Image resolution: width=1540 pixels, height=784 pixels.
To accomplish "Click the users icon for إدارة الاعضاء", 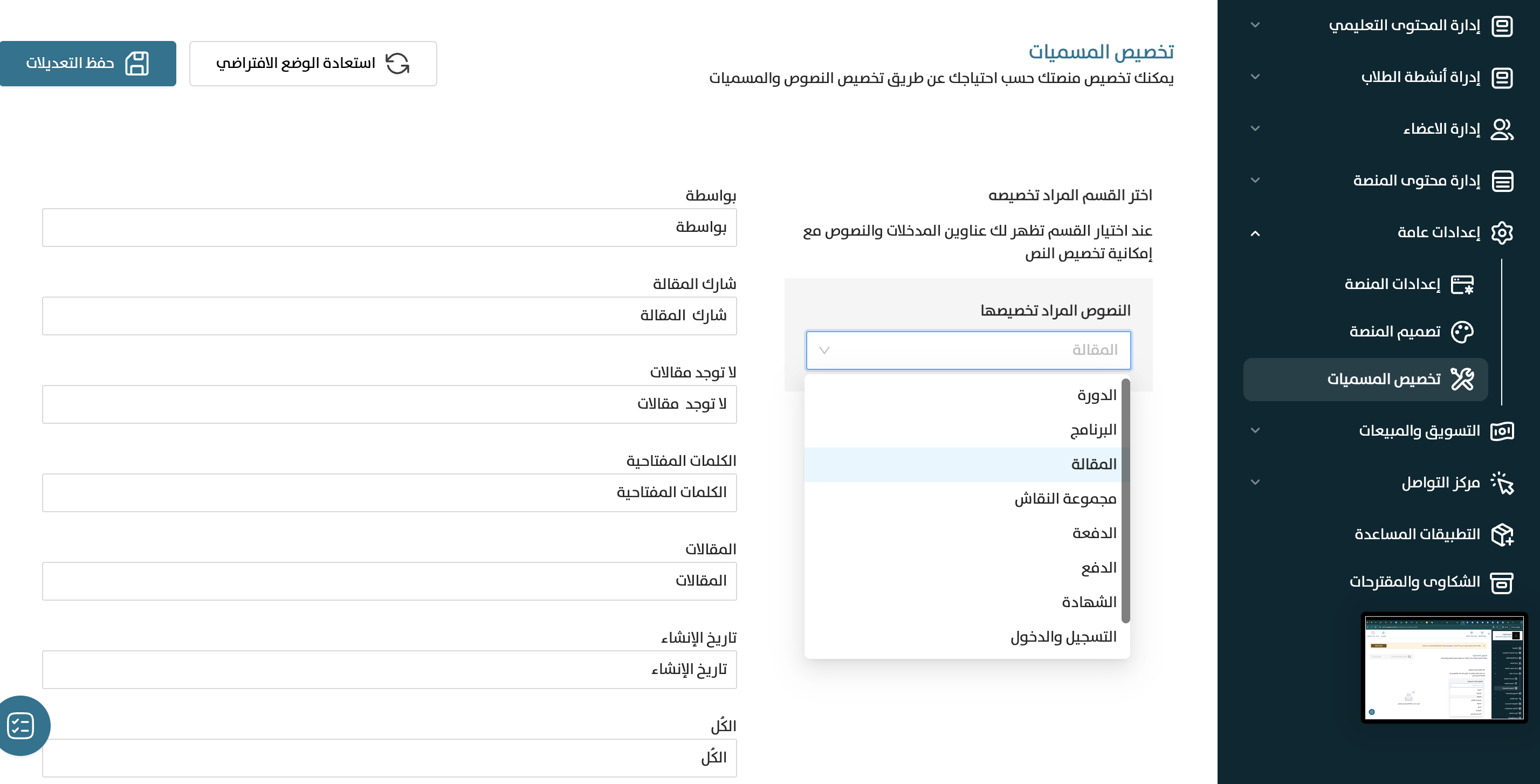I will coord(1501,129).
